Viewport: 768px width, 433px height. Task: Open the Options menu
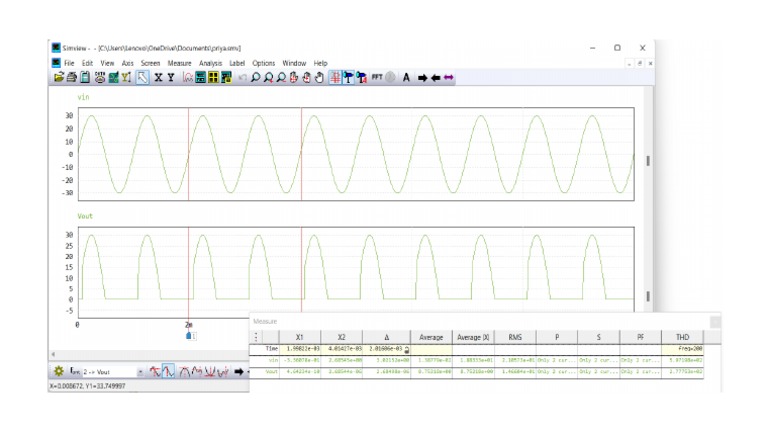pos(263,63)
